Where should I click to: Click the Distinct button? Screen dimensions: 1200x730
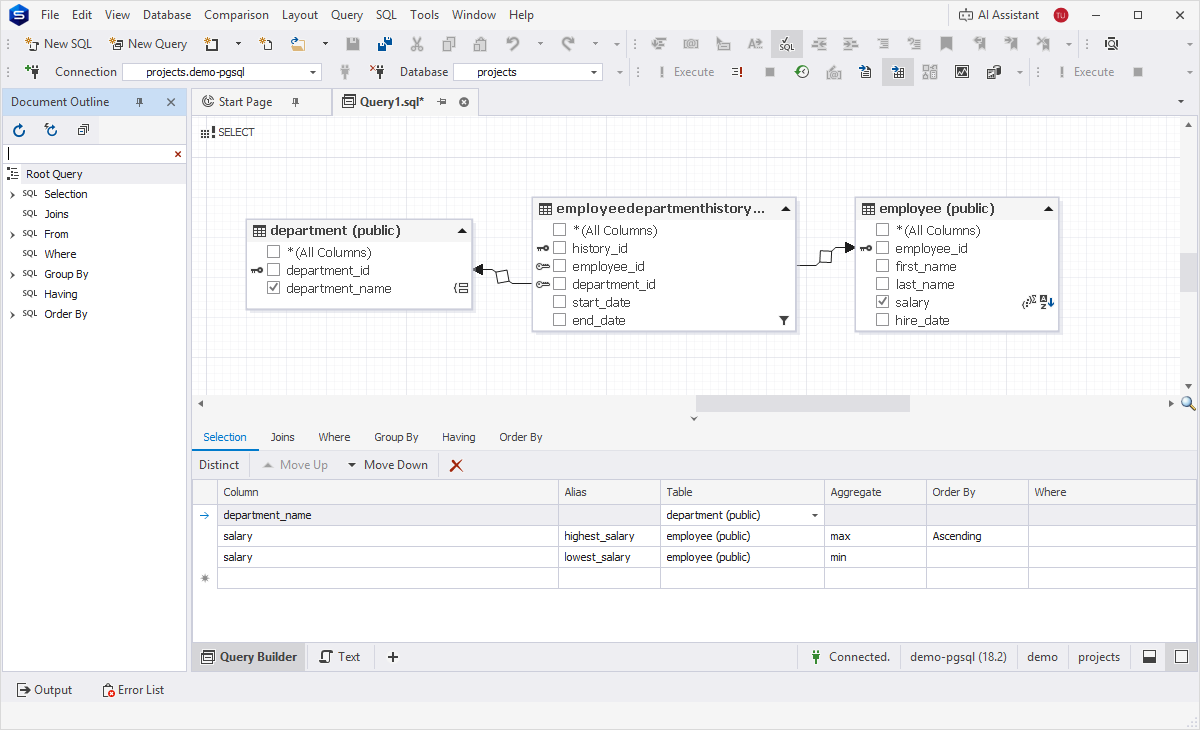click(219, 465)
